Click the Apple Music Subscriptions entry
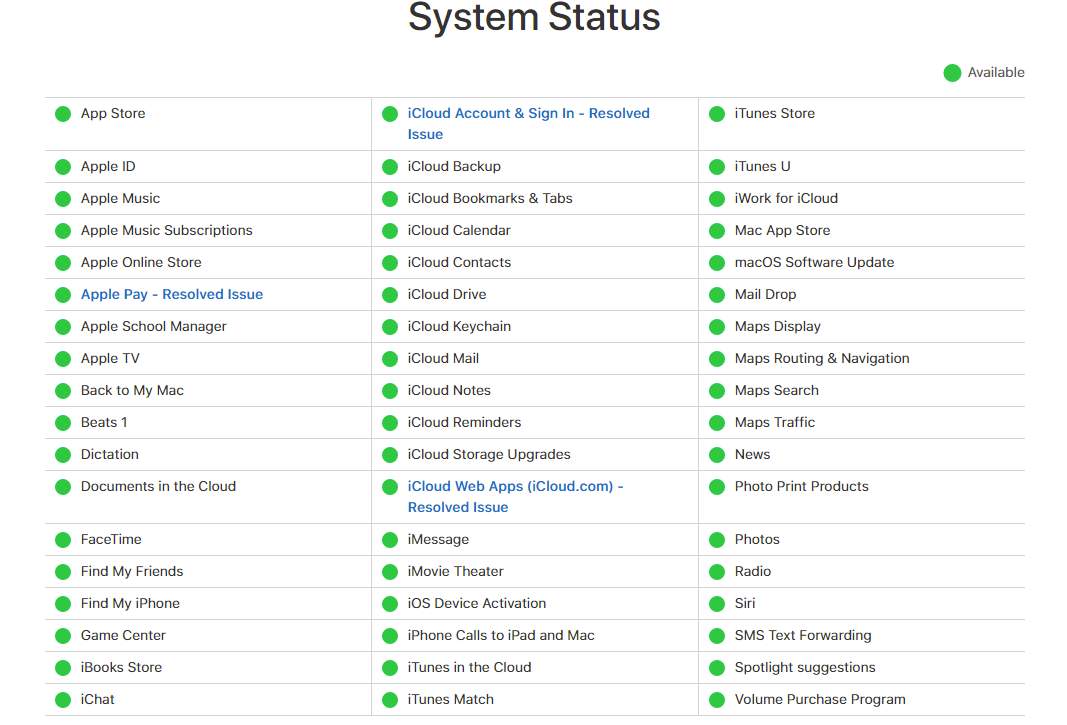 [167, 230]
